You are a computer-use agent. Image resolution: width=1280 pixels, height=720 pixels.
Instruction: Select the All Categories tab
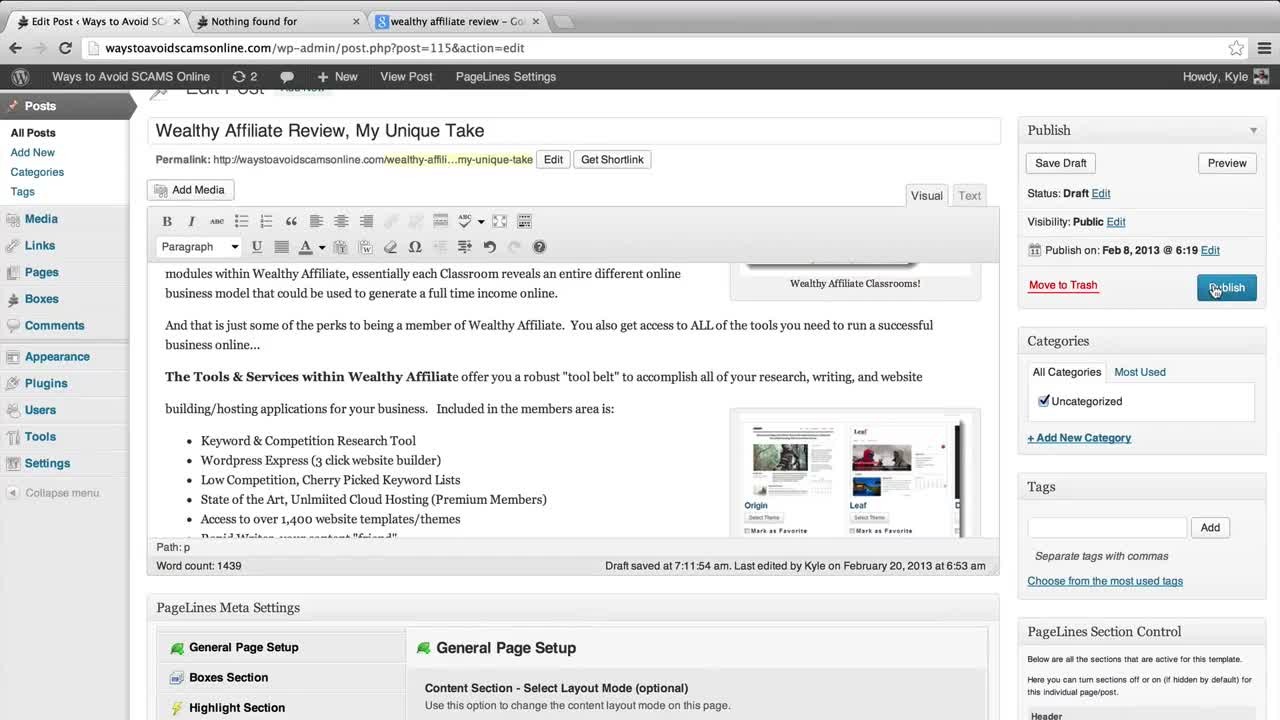click(1067, 372)
